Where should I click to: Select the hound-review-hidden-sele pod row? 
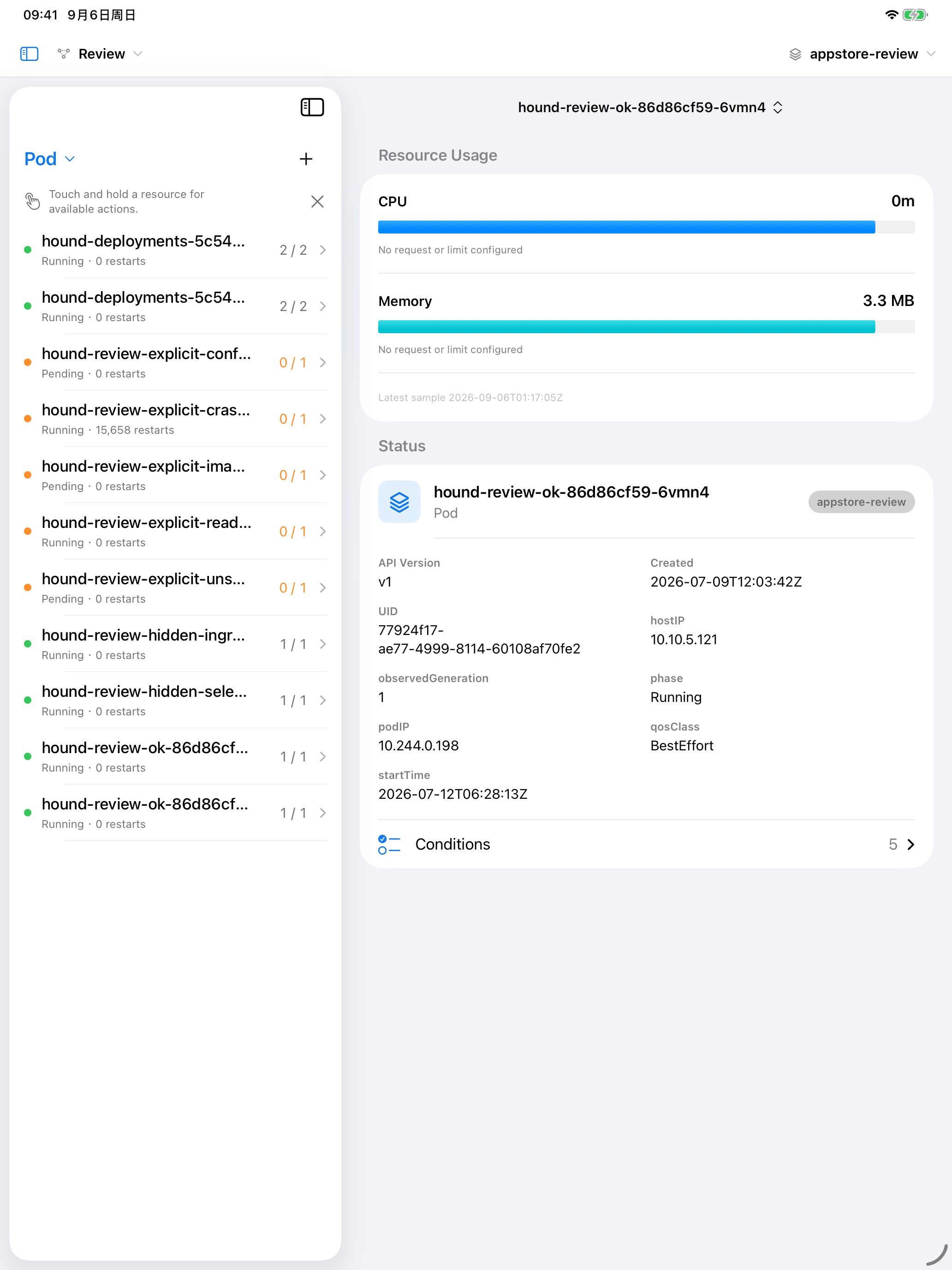coord(175,700)
